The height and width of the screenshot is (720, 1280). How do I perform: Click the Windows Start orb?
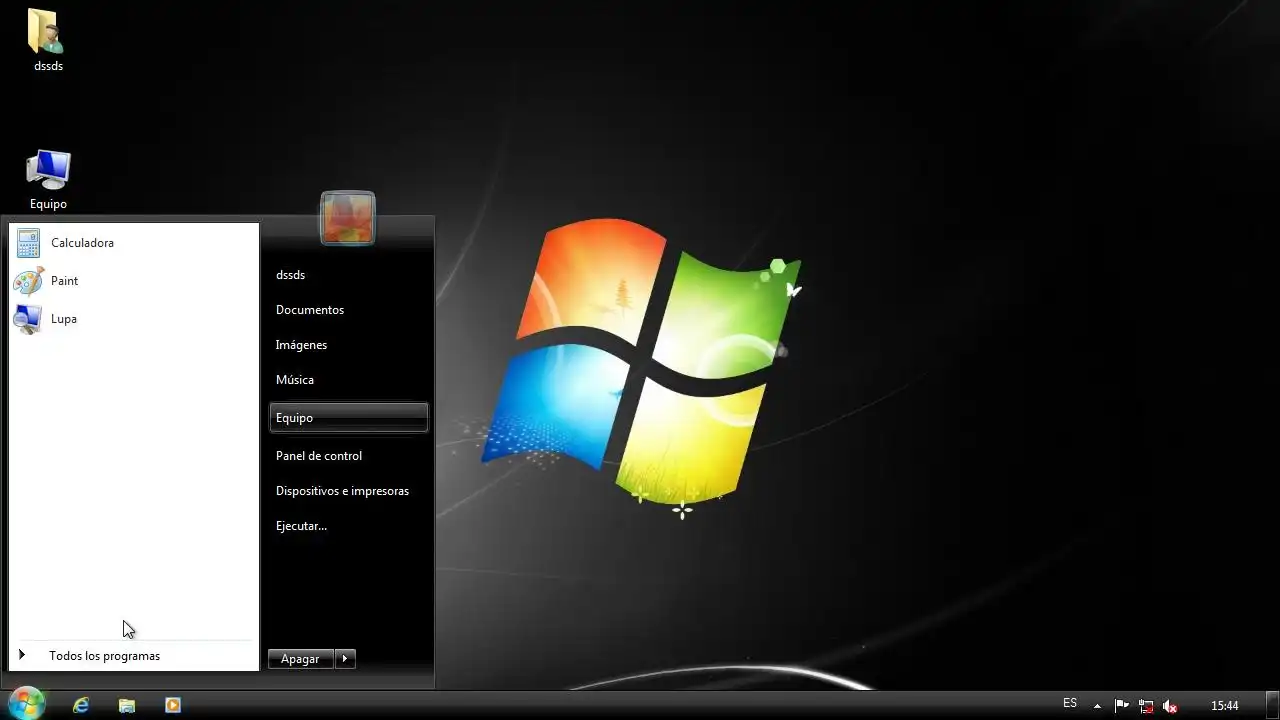pyautogui.click(x=26, y=704)
